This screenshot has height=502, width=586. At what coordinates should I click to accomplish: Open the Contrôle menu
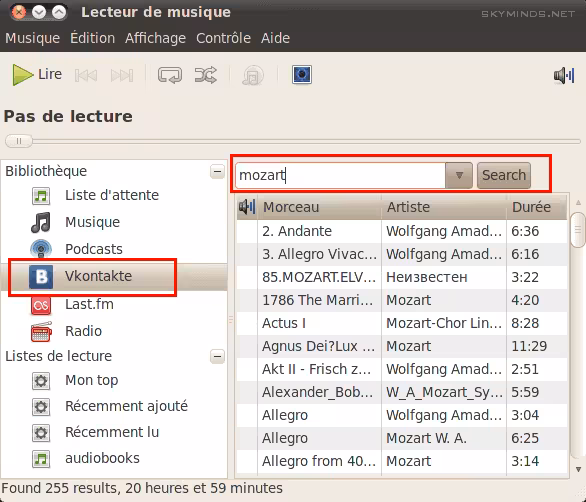click(x=223, y=38)
